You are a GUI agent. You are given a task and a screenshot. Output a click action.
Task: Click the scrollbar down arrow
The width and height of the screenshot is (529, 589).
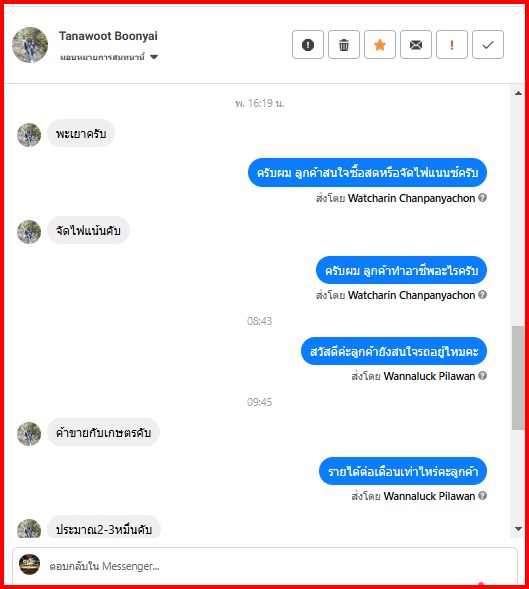(518, 529)
